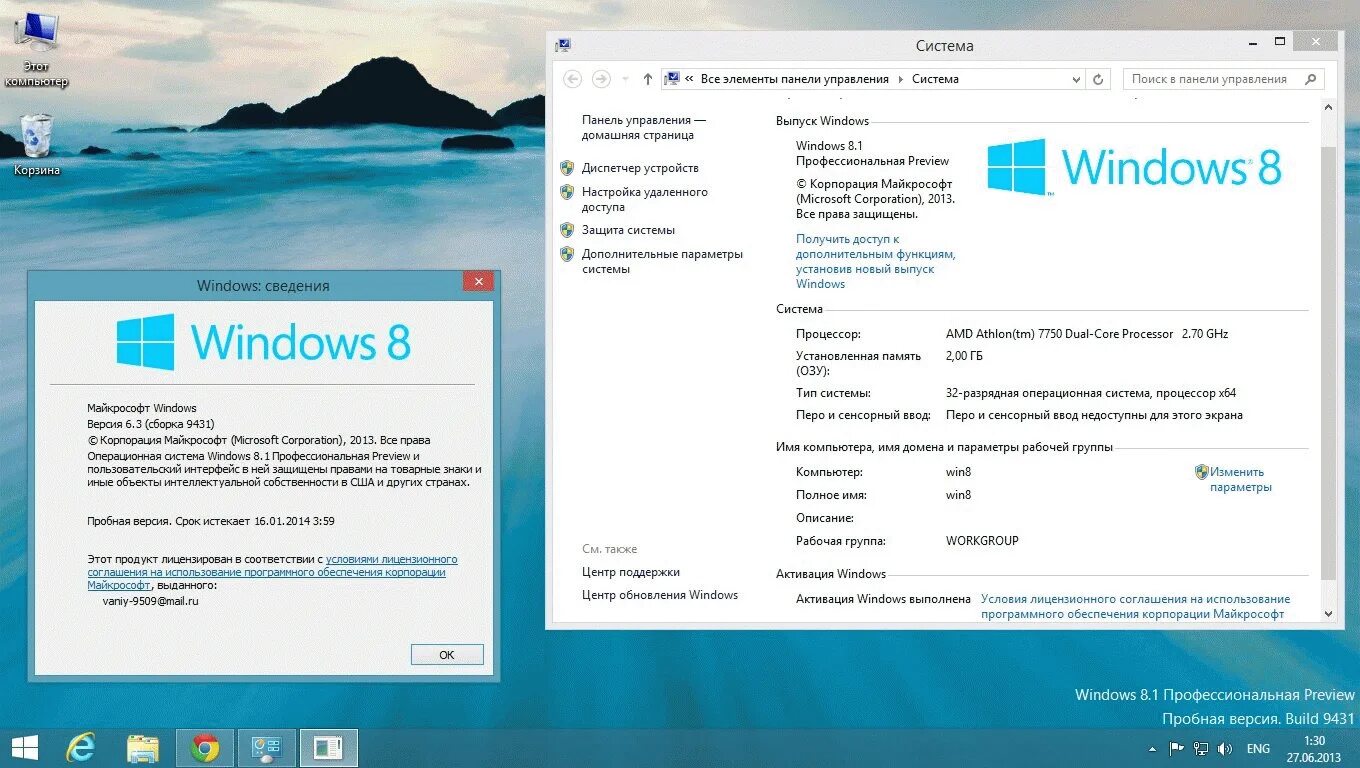
Task: Open the clock showing 1:30
Action: pyautogui.click(x=1315, y=748)
